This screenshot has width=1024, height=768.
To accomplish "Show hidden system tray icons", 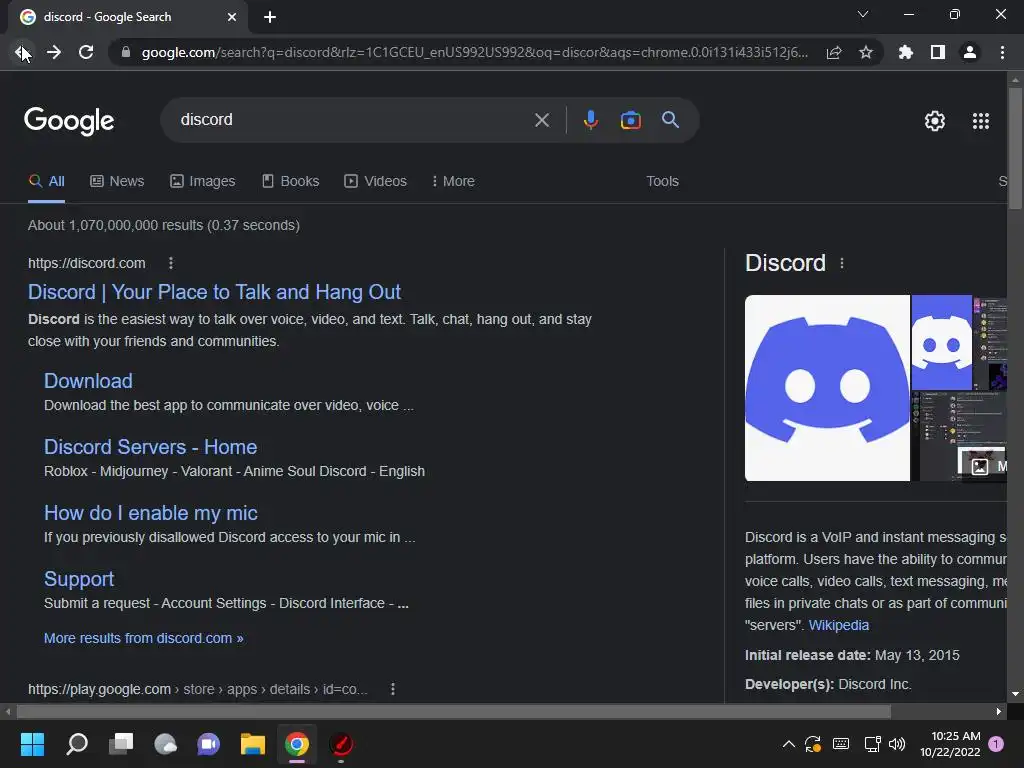I will tap(789, 744).
